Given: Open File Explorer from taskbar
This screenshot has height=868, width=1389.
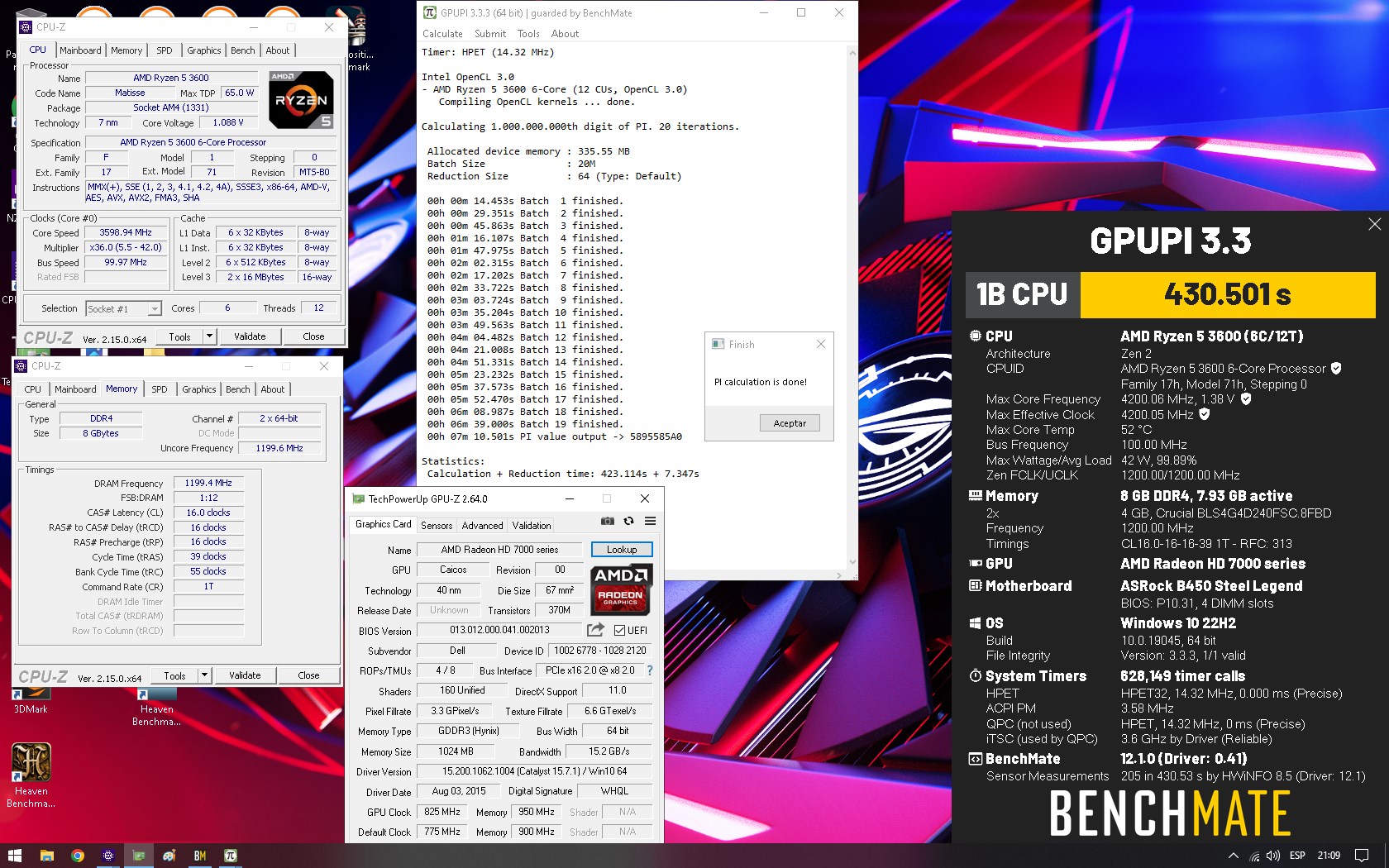Looking at the screenshot, I should click(46, 856).
